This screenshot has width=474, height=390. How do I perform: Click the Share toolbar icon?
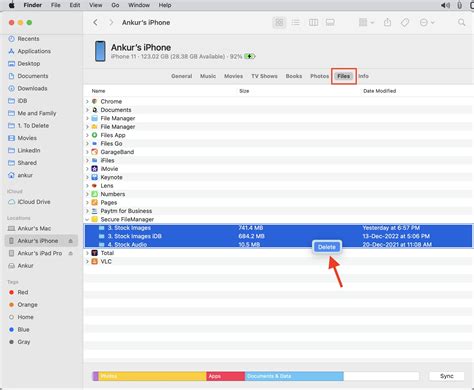(387, 23)
